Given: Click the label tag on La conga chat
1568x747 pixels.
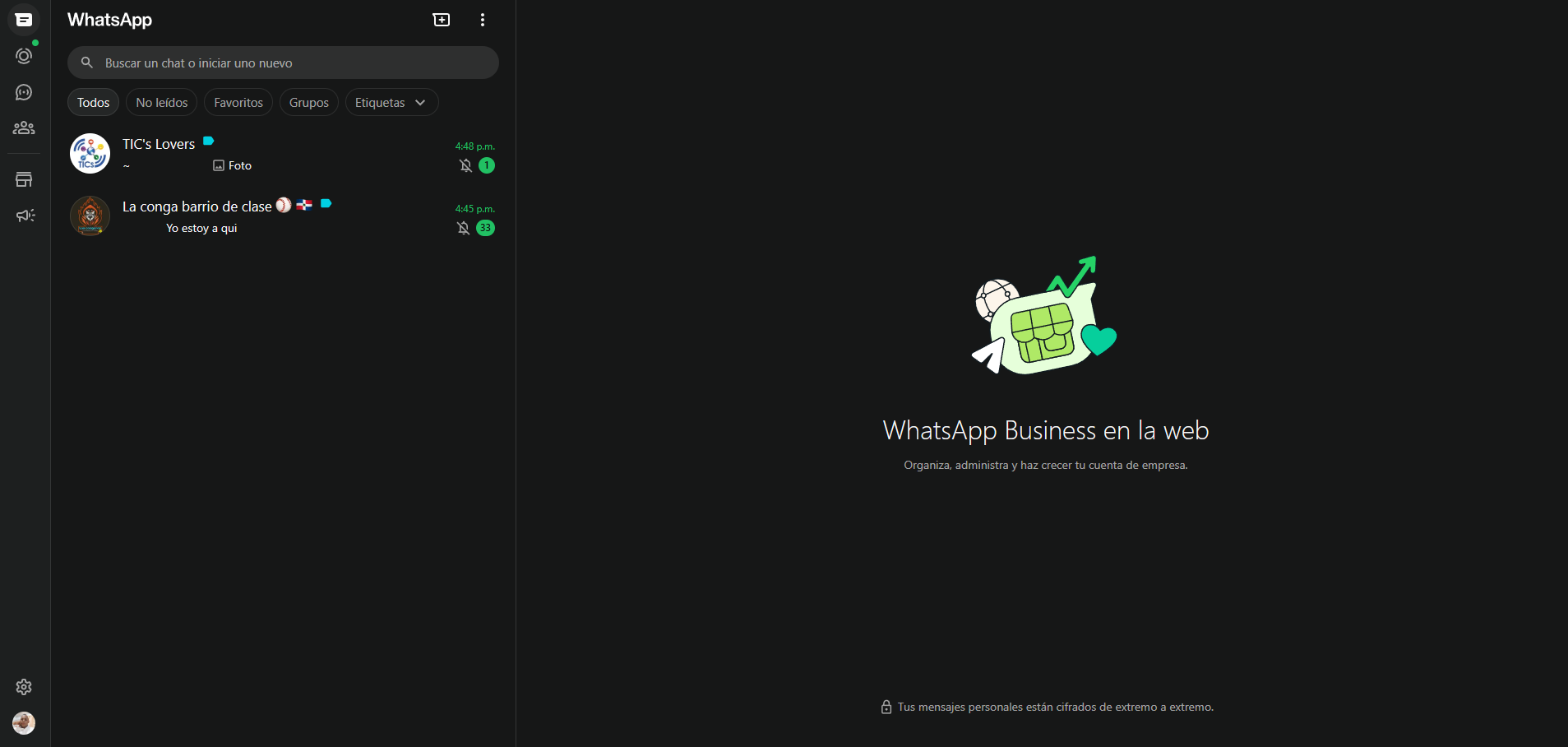Looking at the screenshot, I should (x=326, y=203).
